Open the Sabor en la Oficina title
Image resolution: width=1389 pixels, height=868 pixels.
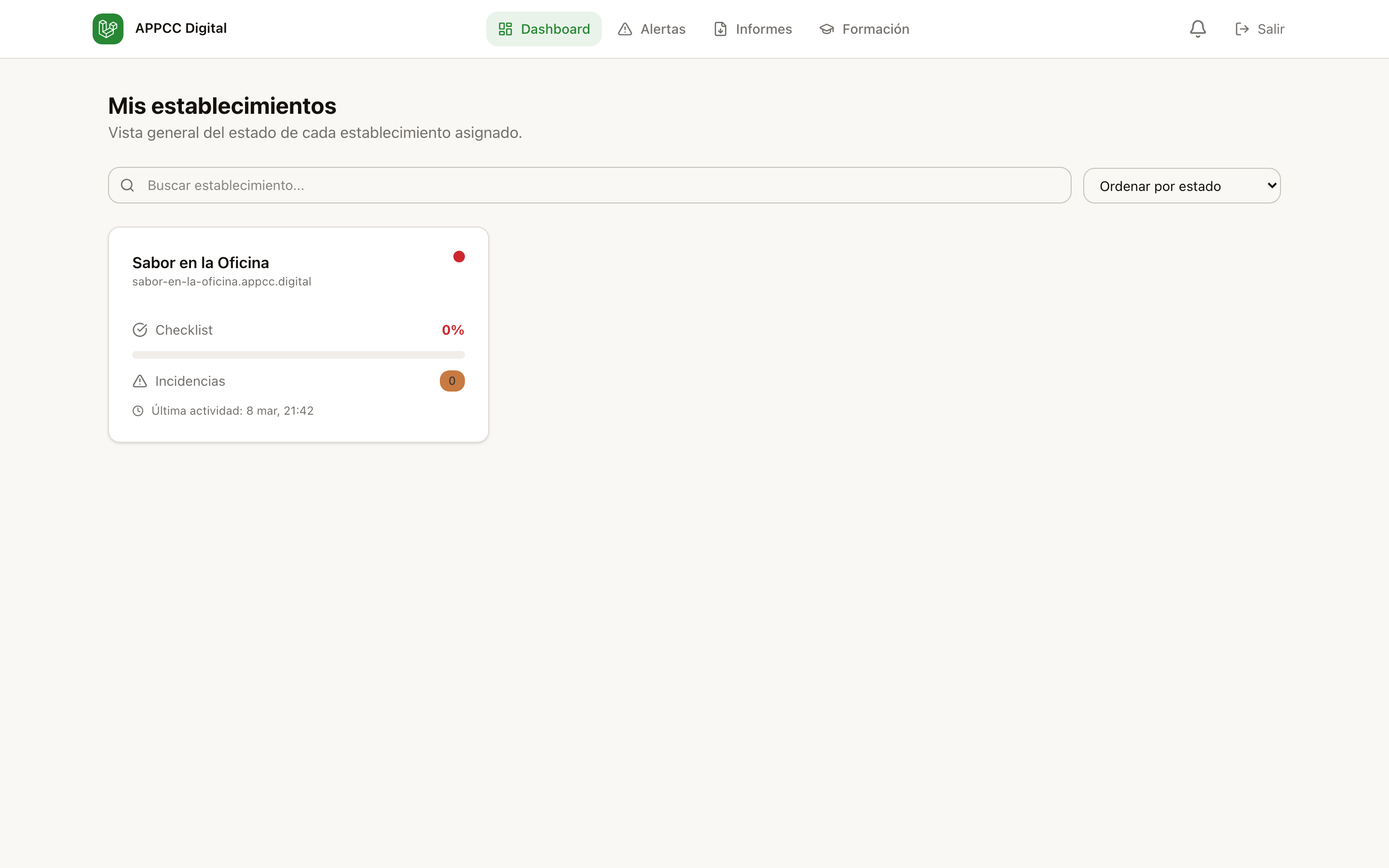(200, 263)
